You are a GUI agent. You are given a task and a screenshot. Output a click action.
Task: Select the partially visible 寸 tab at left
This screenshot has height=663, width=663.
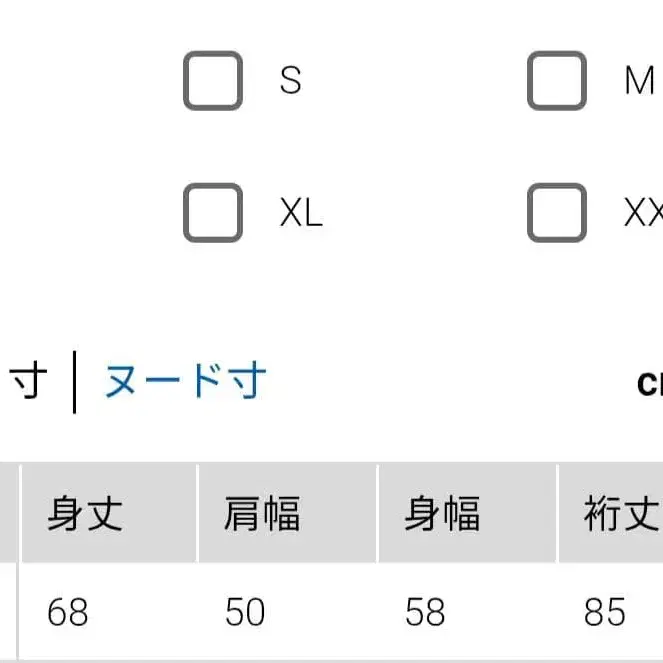(28, 381)
